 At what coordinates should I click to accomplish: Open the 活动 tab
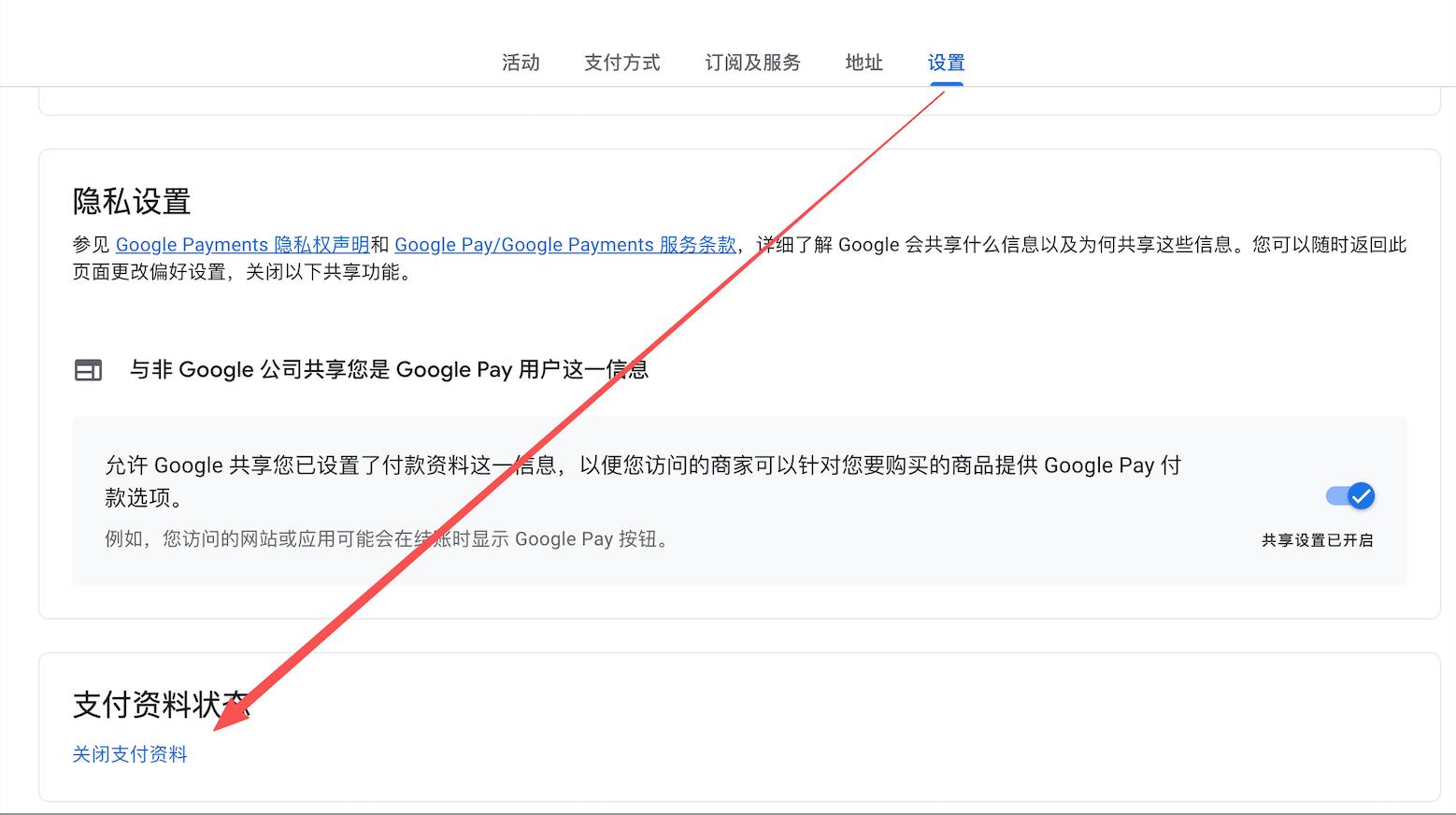tap(521, 63)
